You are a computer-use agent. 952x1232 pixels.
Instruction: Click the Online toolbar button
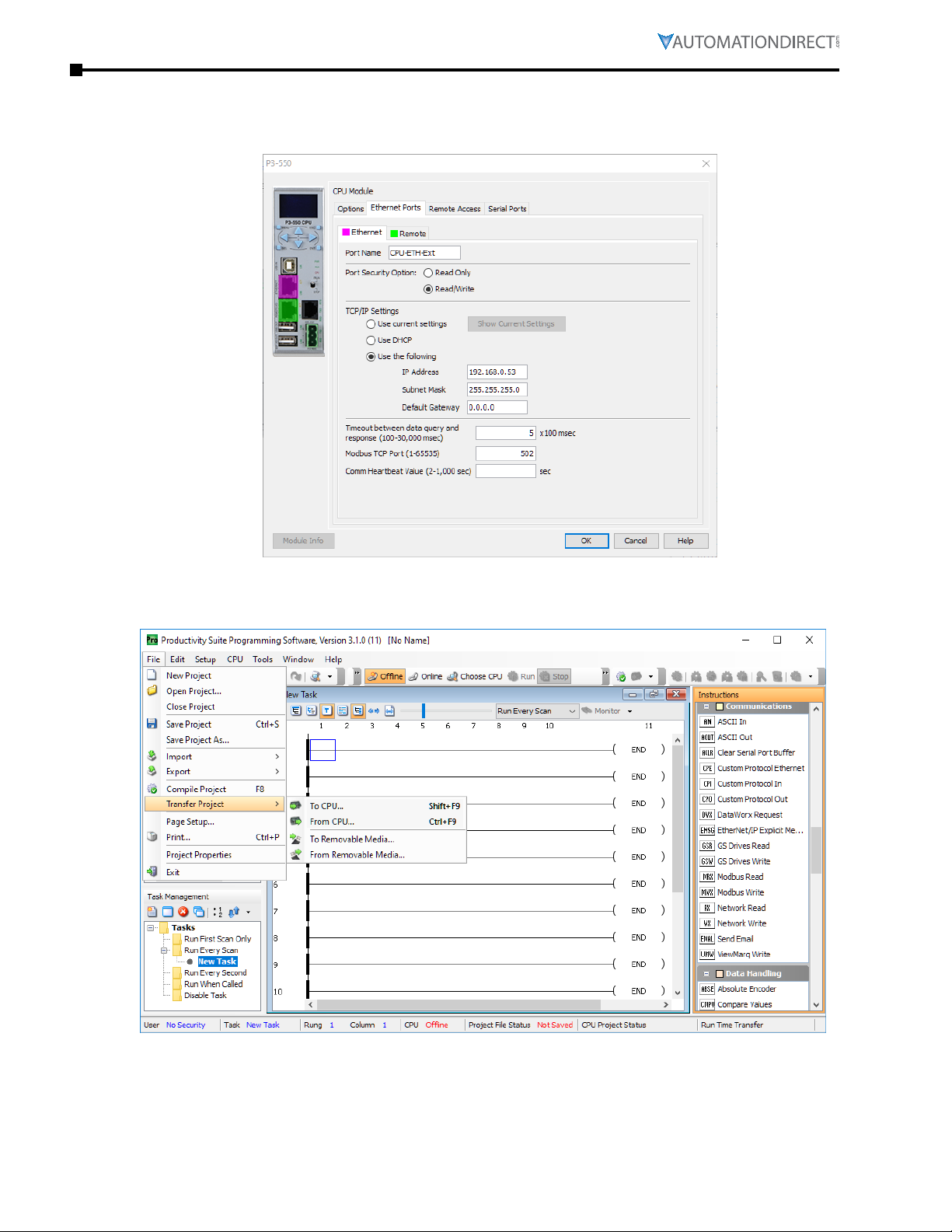425,676
